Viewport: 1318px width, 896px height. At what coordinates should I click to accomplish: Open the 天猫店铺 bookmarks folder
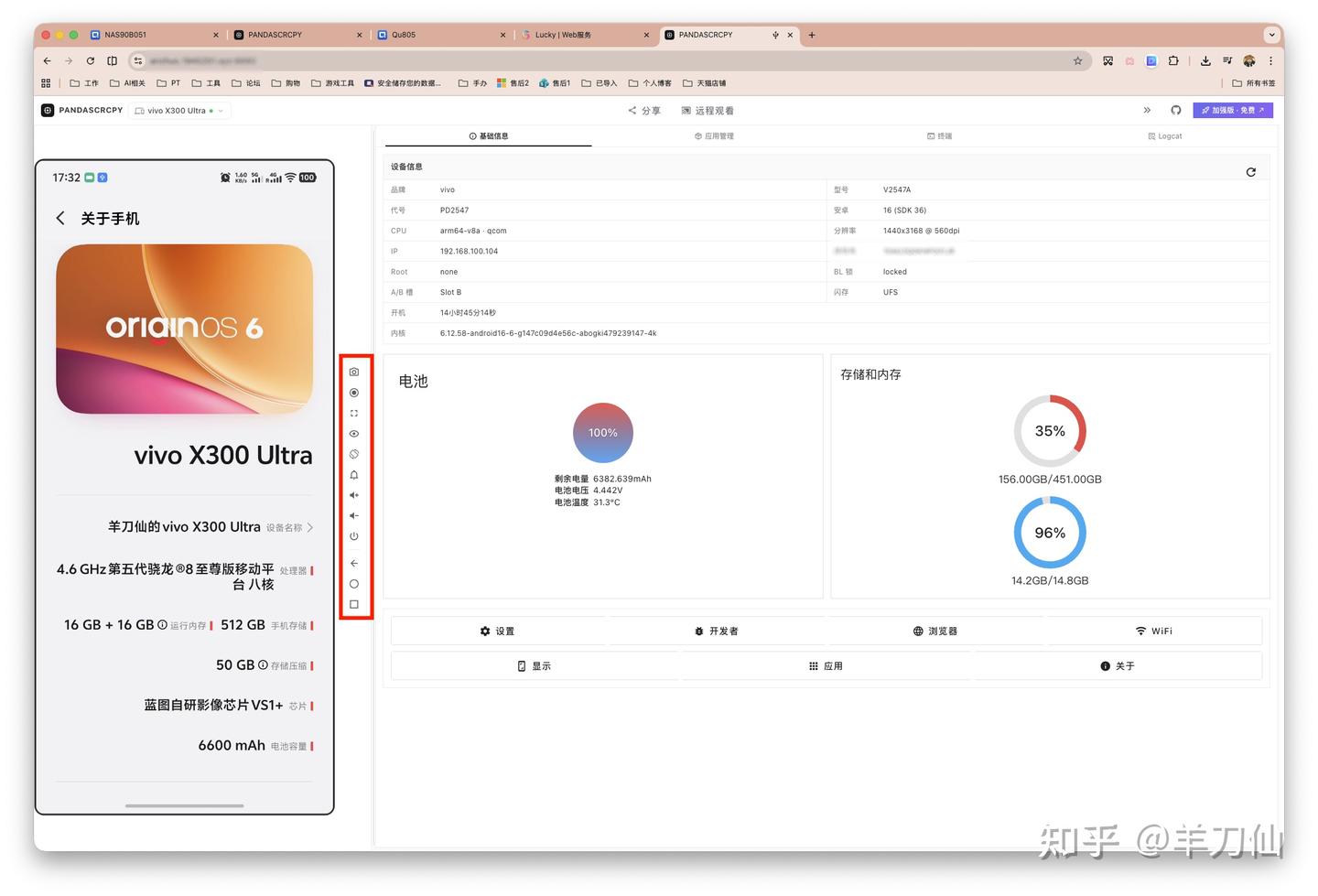[704, 83]
